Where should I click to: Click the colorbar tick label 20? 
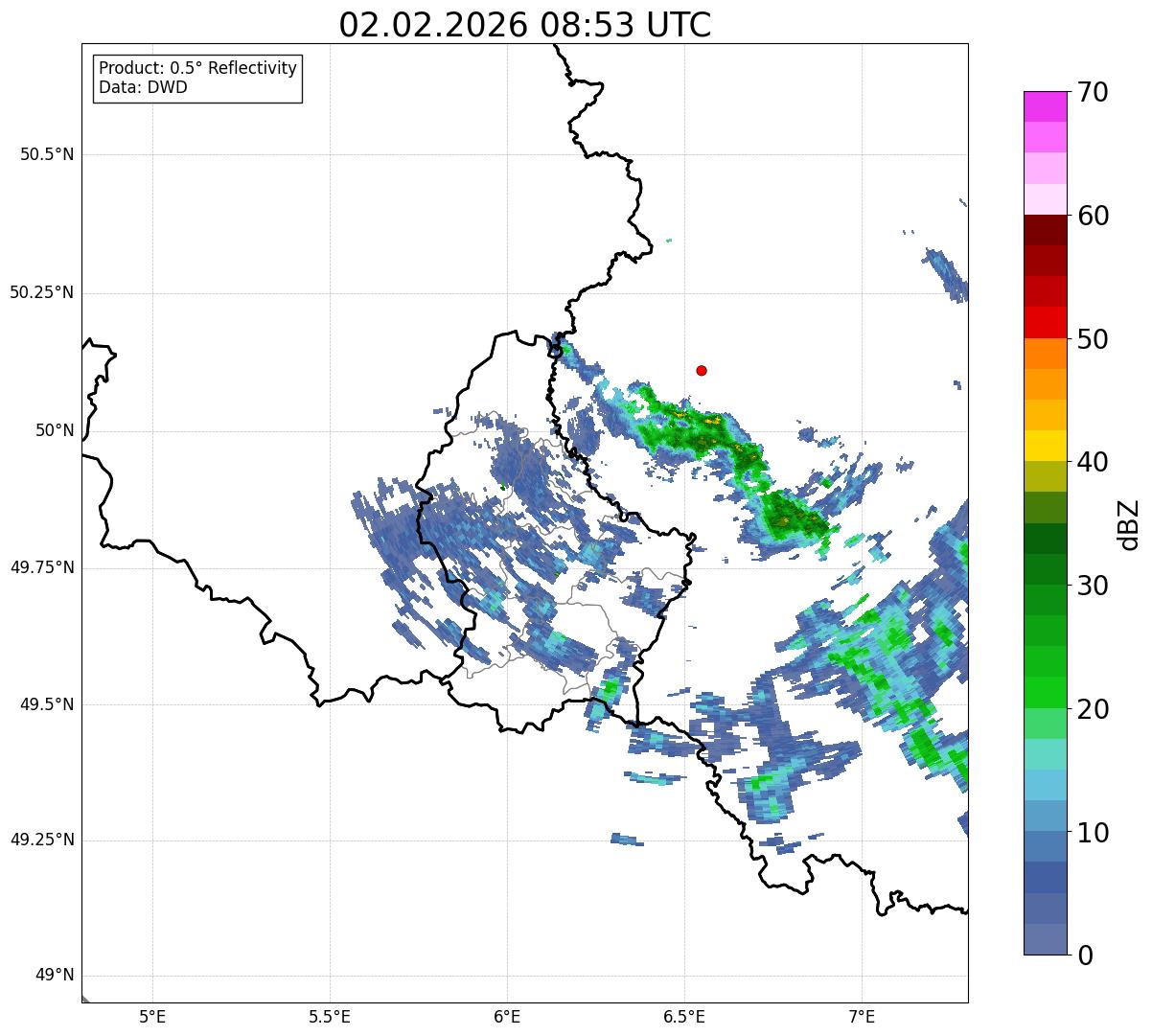tap(1094, 709)
